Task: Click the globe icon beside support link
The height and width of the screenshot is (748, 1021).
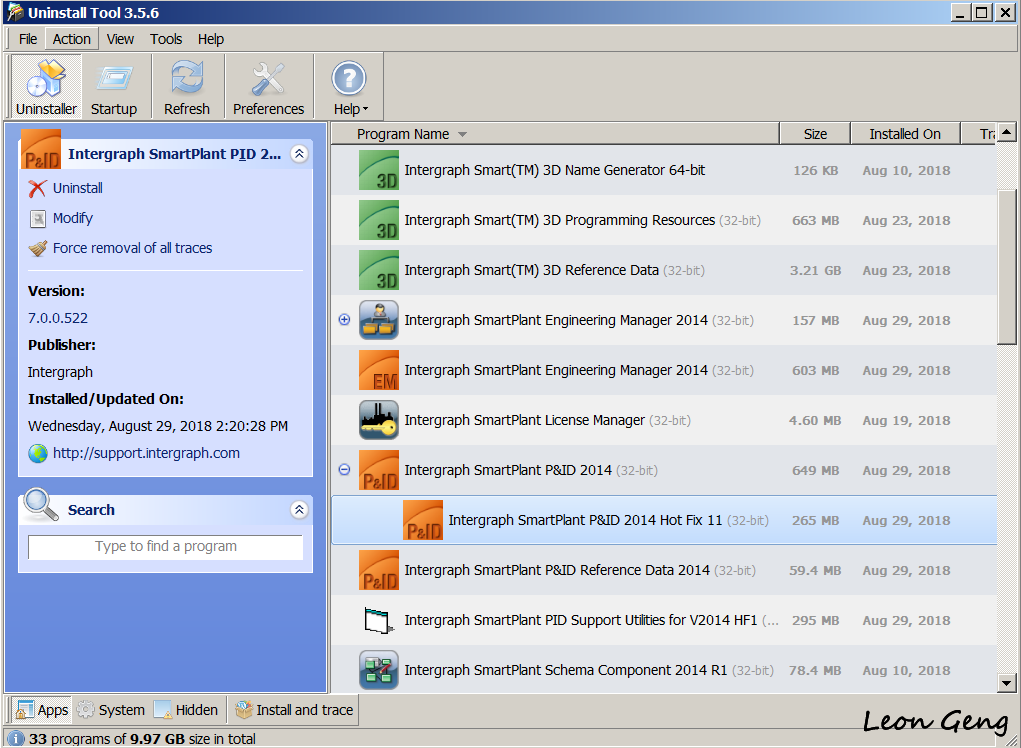Action: pos(38,453)
